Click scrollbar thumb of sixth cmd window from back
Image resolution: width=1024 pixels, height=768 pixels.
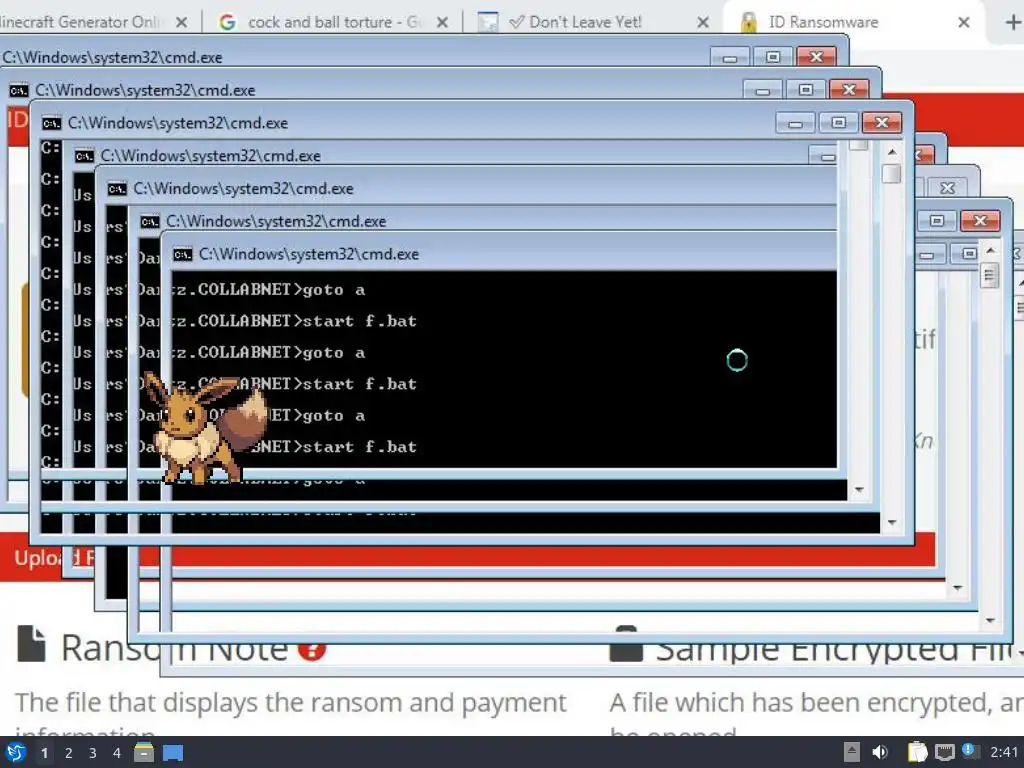tap(990, 275)
